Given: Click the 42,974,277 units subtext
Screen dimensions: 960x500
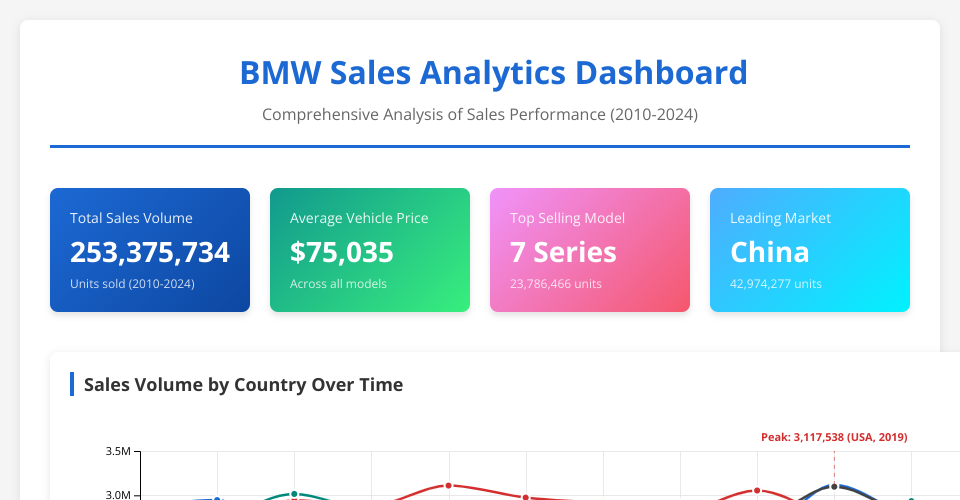Looking at the screenshot, I should [776, 284].
